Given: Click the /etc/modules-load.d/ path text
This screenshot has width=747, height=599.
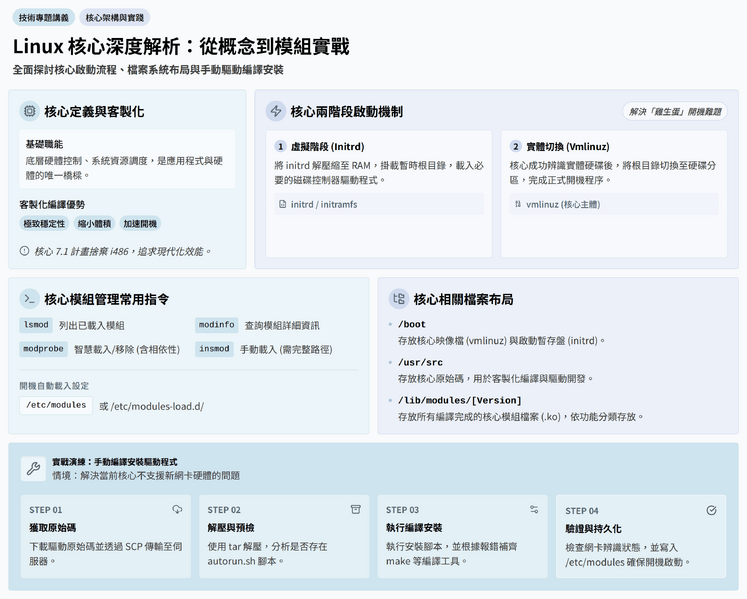Looking at the screenshot, I should point(157,406).
